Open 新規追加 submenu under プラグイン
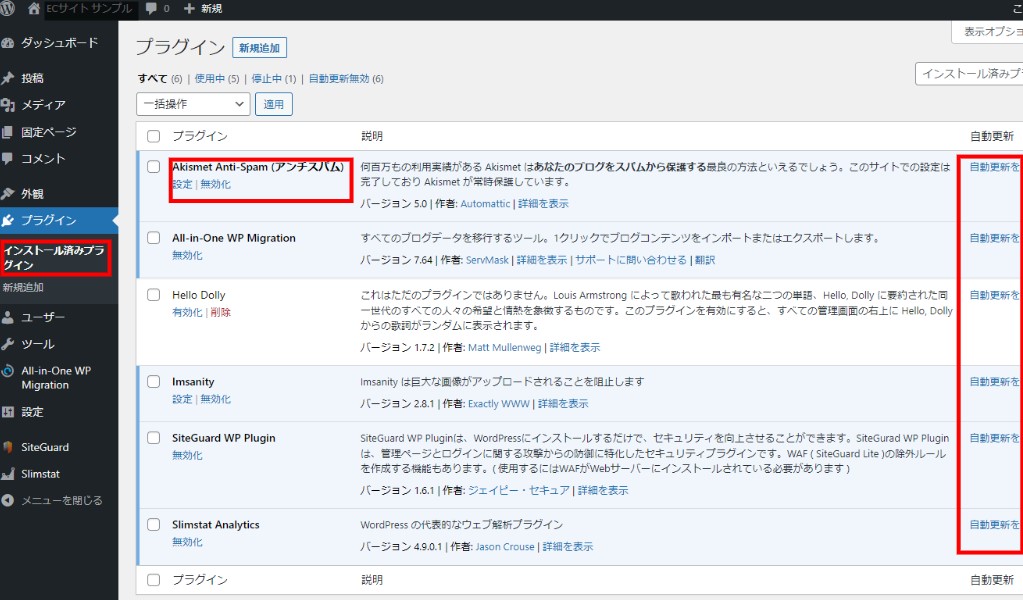 [x=22, y=288]
